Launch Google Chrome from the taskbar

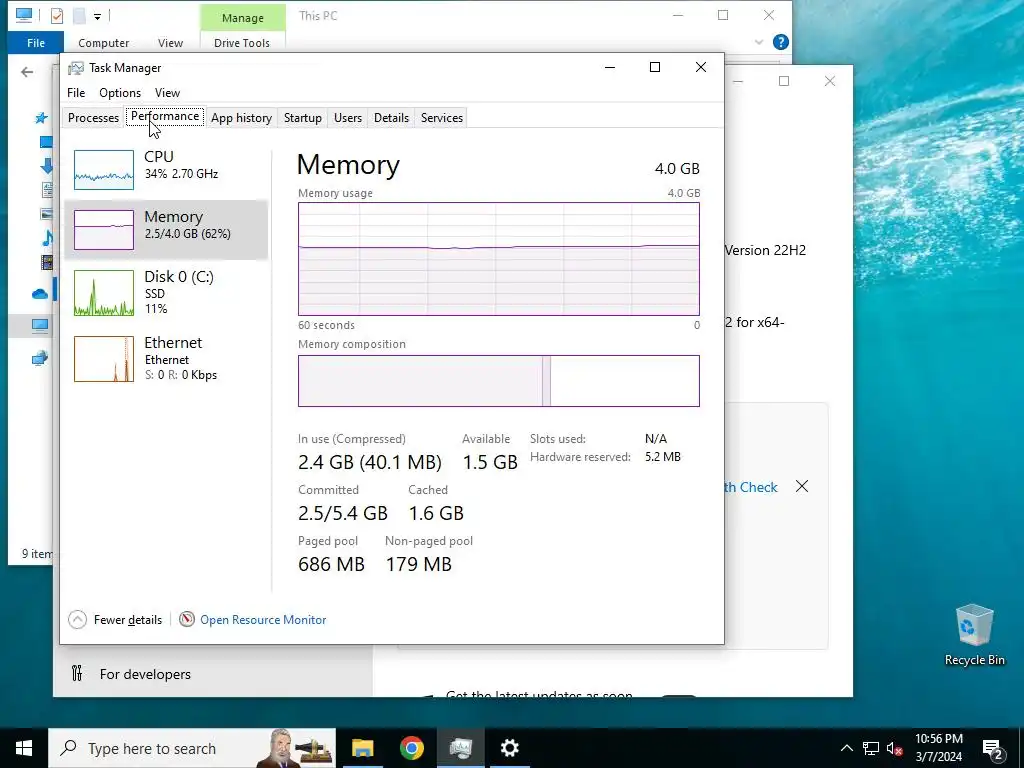411,748
